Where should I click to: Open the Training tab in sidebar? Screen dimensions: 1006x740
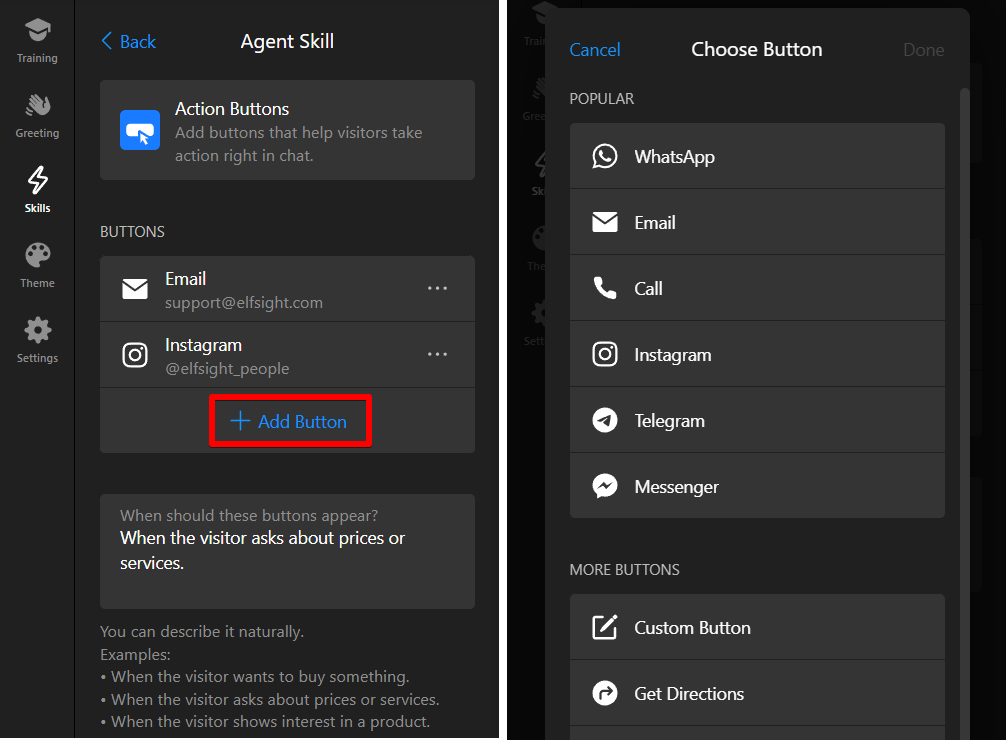click(x=37, y=41)
